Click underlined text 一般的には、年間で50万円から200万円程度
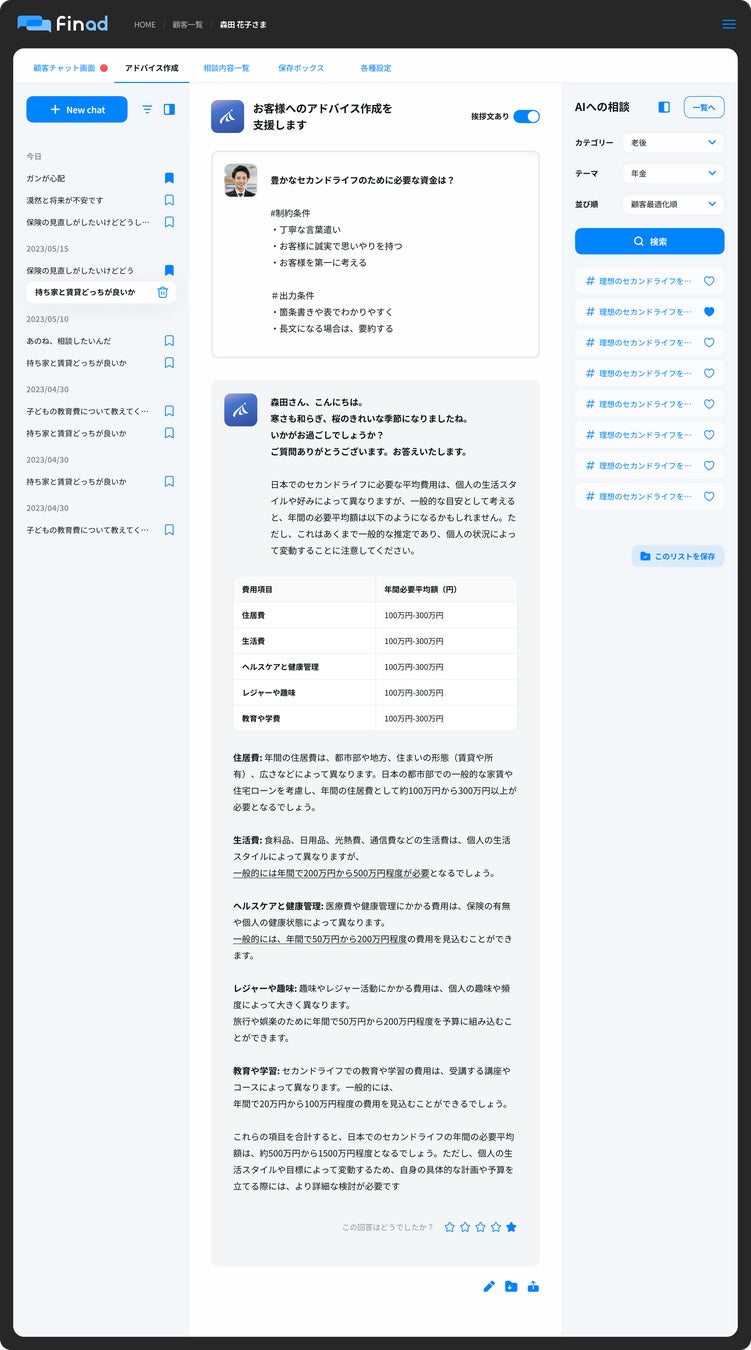 point(320,939)
